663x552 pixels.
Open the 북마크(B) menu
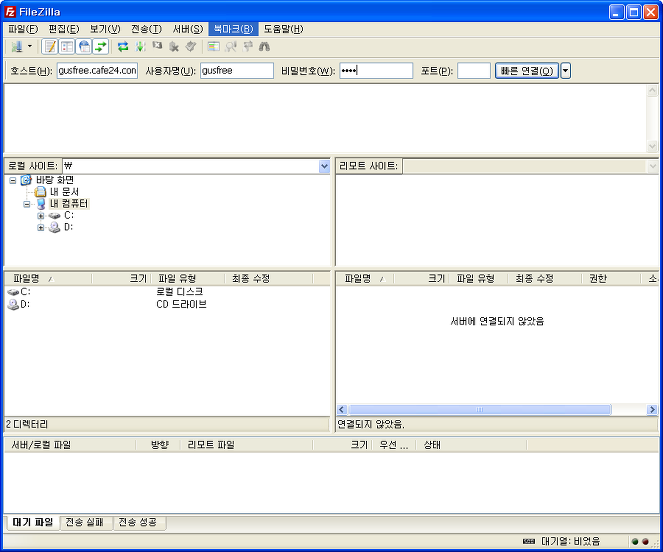233,29
